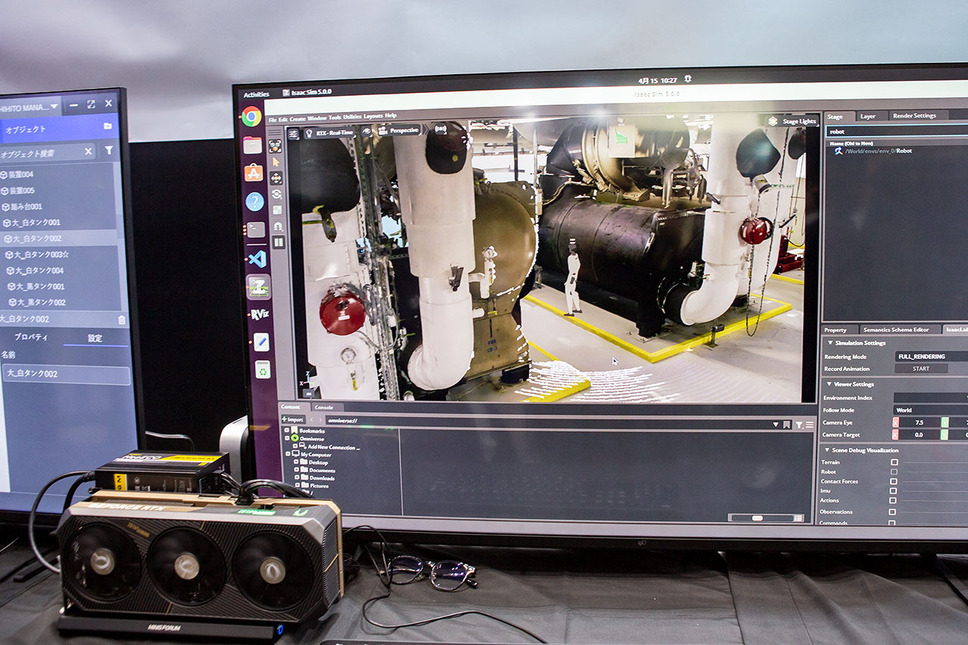Click the Pause simulation button in toolbar
The width and height of the screenshot is (968, 645).
(278, 242)
